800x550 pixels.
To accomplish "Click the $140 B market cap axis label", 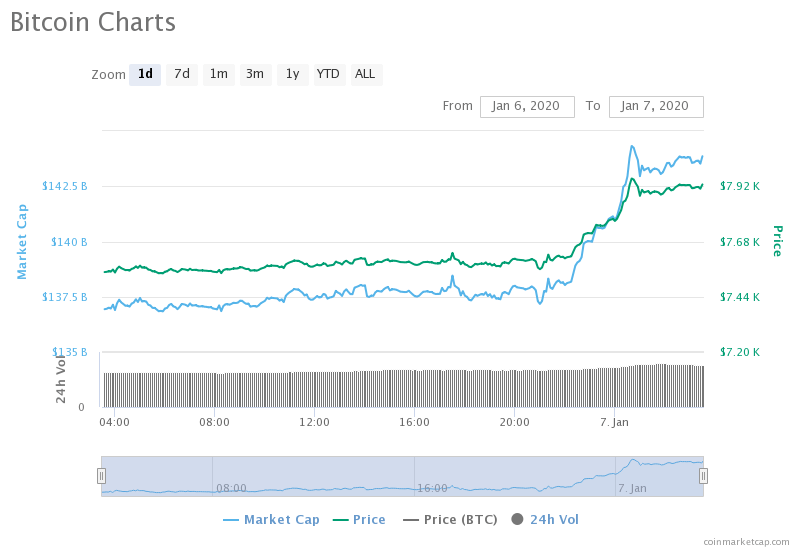I will (x=69, y=242).
